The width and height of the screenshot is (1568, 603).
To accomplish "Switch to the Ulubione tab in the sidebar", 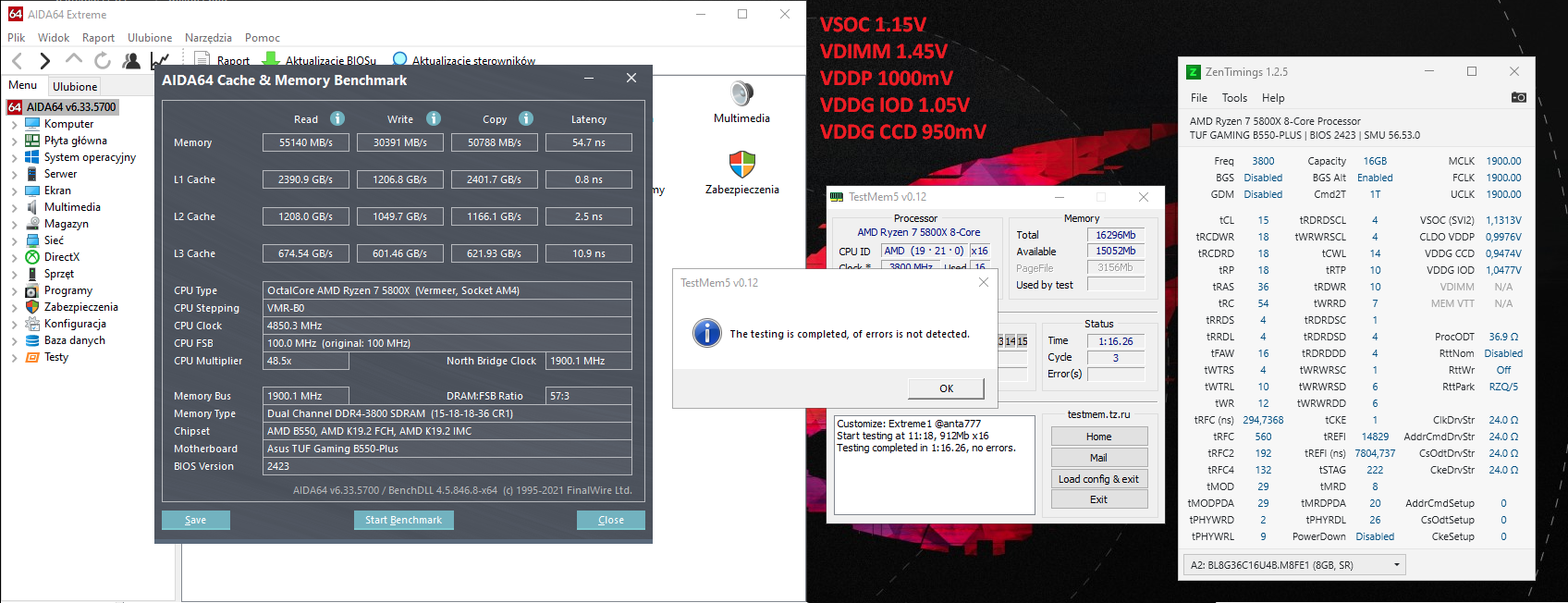I will 75,86.
